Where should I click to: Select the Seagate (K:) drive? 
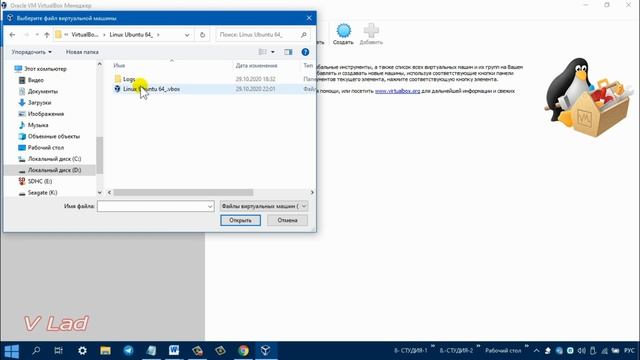point(42,192)
